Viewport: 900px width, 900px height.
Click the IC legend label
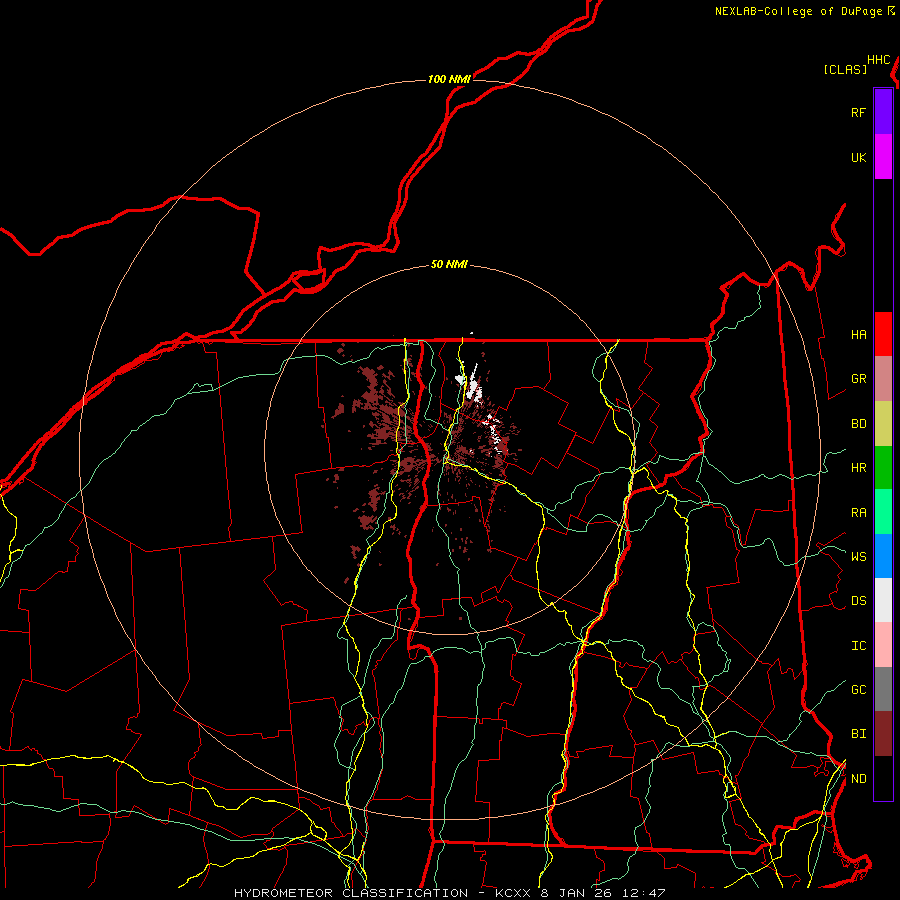click(x=858, y=645)
